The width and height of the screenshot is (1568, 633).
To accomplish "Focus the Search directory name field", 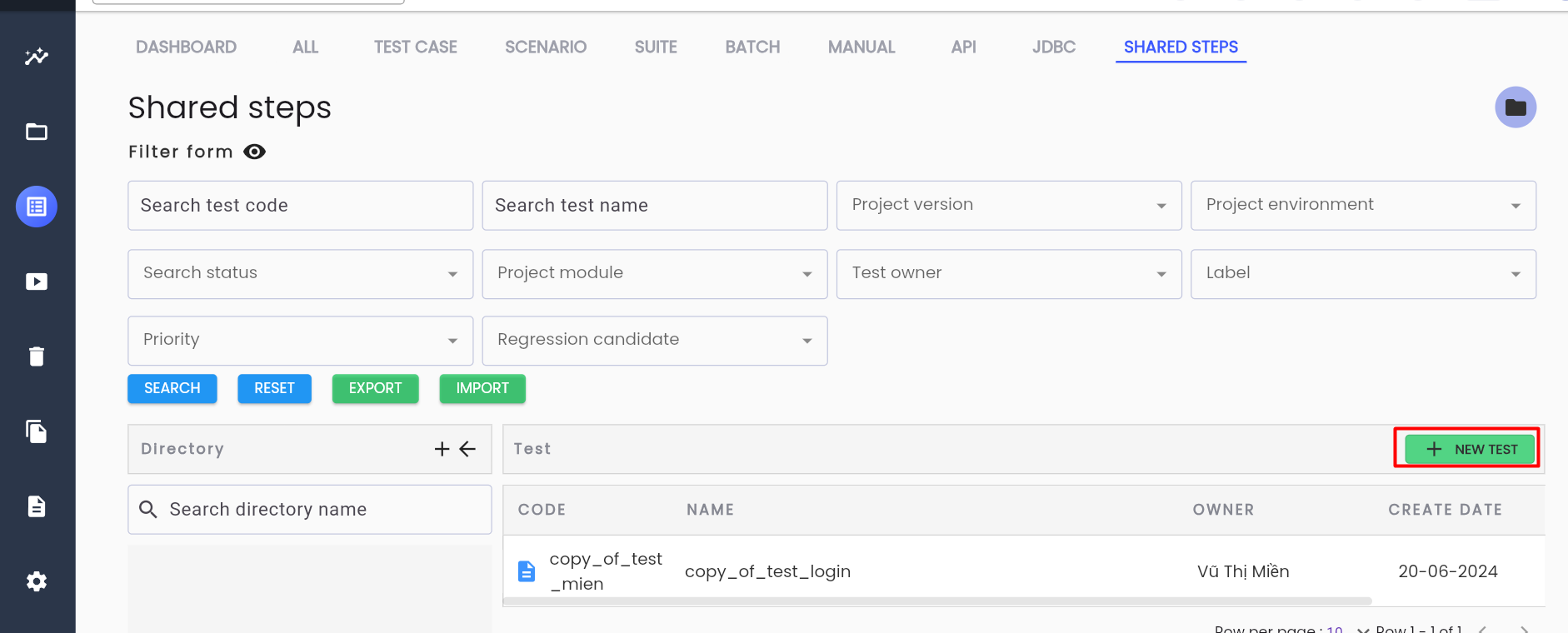I will pos(310,510).
